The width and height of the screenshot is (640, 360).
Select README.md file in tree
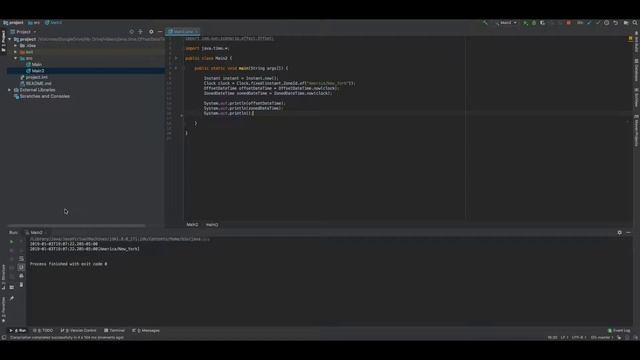point(36,84)
